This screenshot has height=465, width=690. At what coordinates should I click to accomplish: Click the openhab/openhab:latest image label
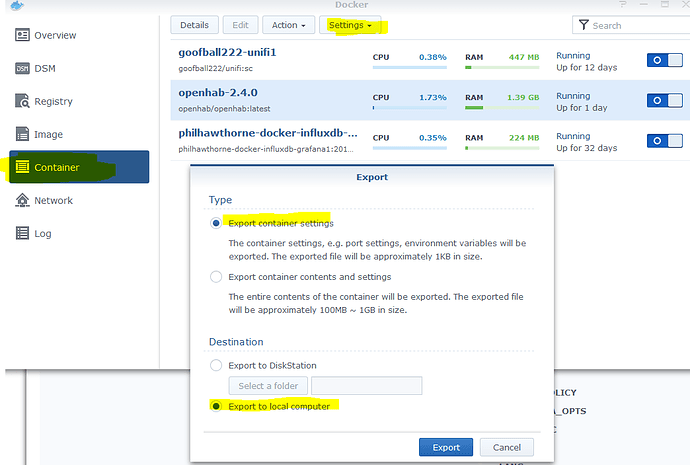[224, 109]
